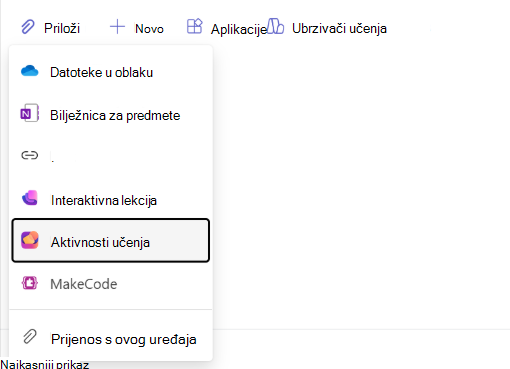Select Aktivnosti učenja menu entry
Image resolution: width=510 pixels, height=369 pixels.
tap(111, 240)
